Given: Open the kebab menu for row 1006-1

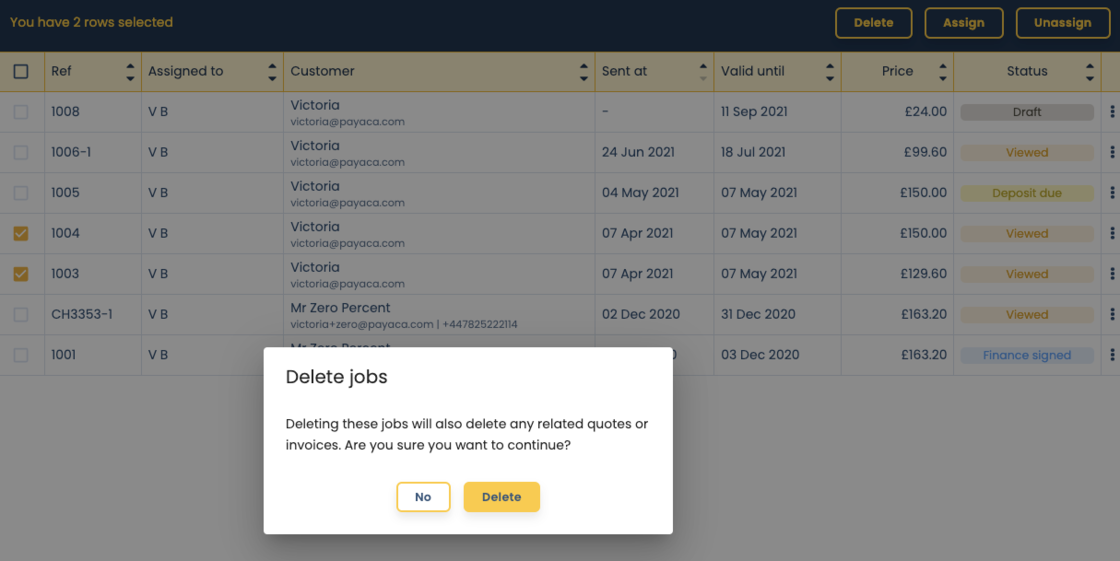Looking at the screenshot, I should pyautogui.click(x=1112, y=153).
